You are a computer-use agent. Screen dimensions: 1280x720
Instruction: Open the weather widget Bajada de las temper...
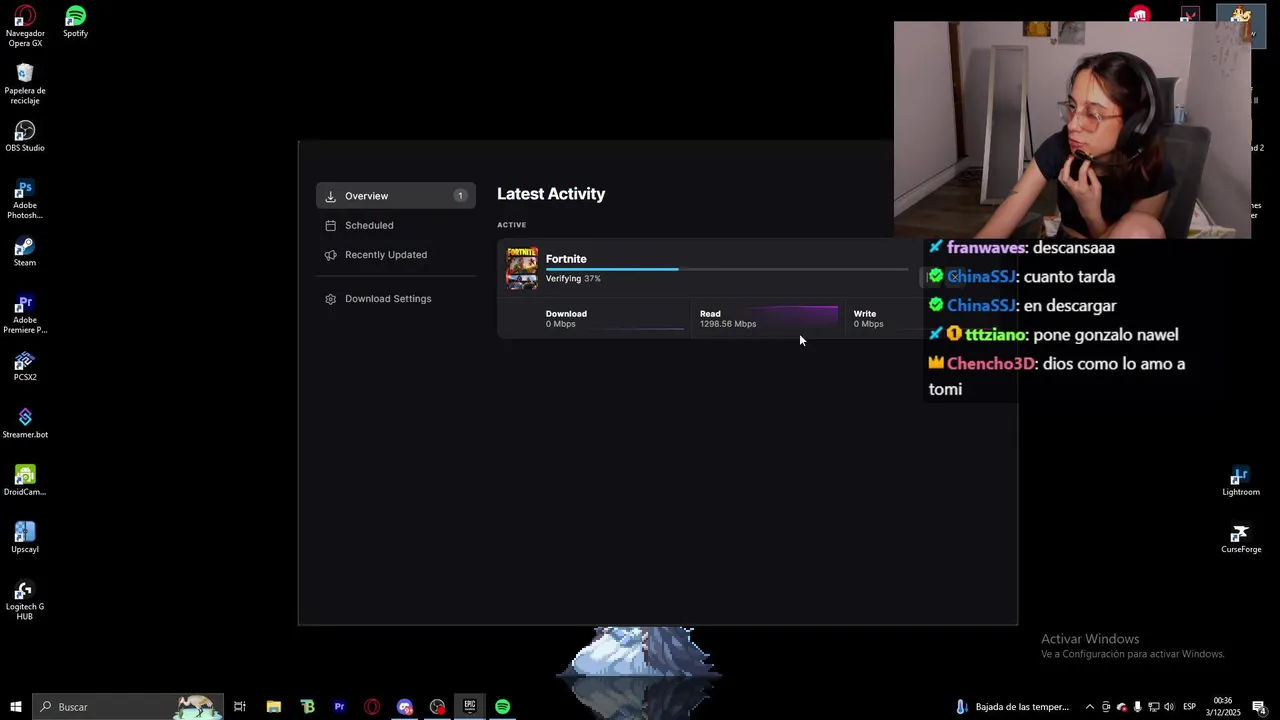pos(1013,707)
